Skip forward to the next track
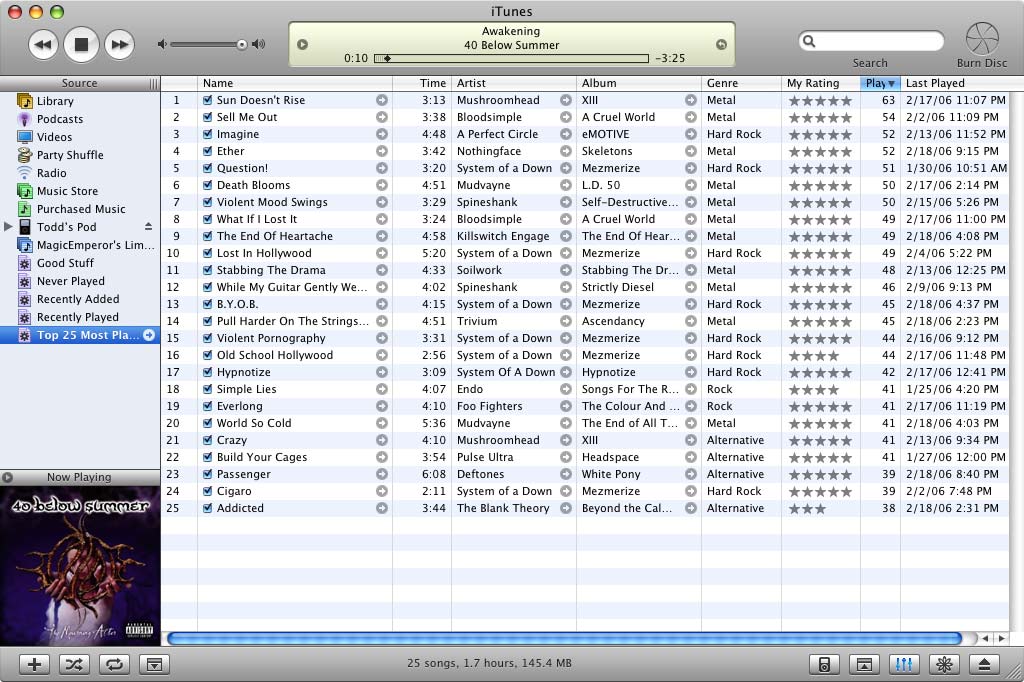 (120, 44)
